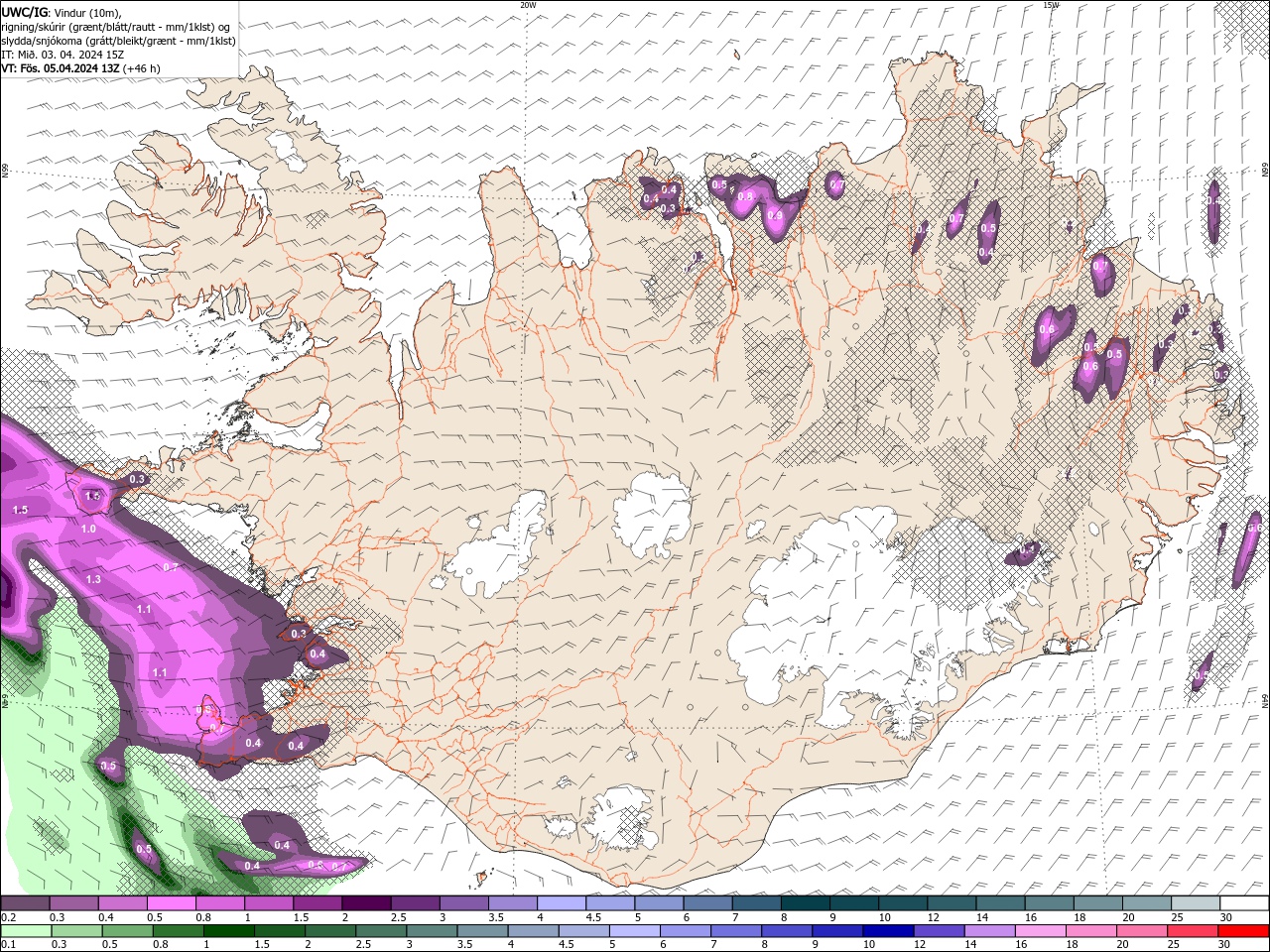Click the valid time 'VT: Fös. 05.04.2024 13Z (+46 h)'
This screenshot has height=952, width=1270.
click(x=80, y=68)
